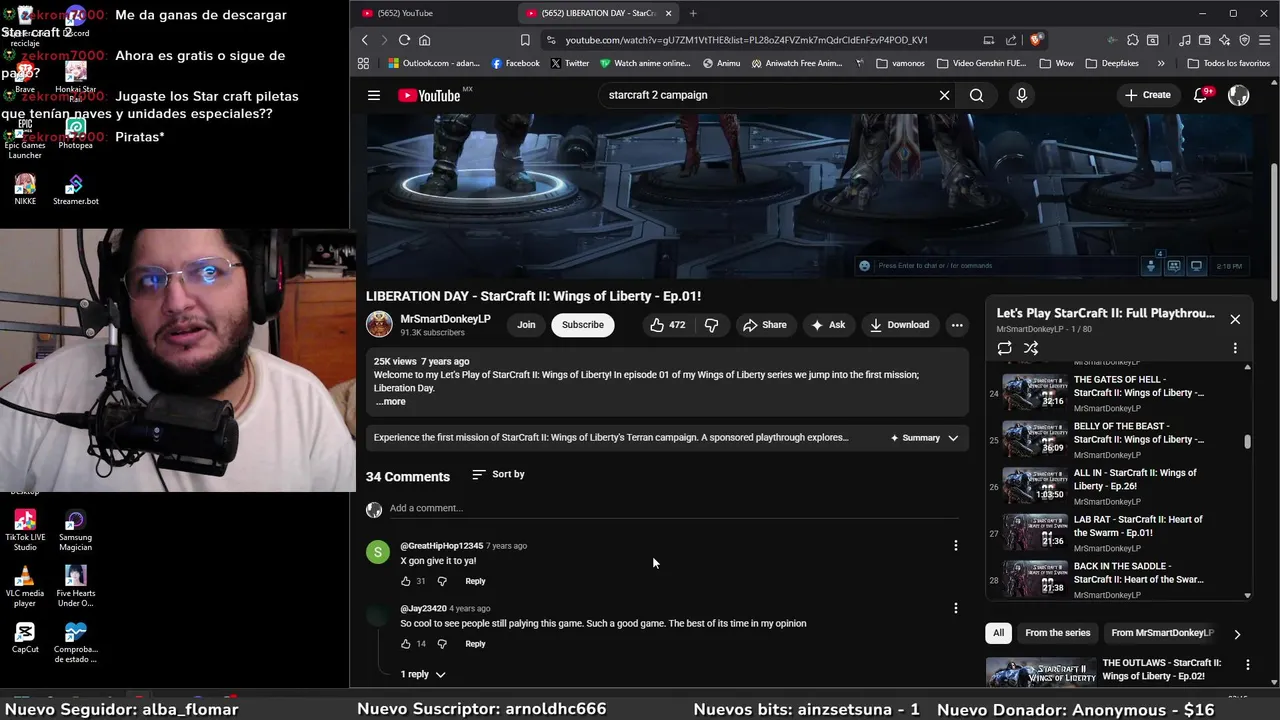The width and height of the screenshot is (1280, 720).
Task: Select the Samsung Magician desktop icon
Action: click(75, 529)
